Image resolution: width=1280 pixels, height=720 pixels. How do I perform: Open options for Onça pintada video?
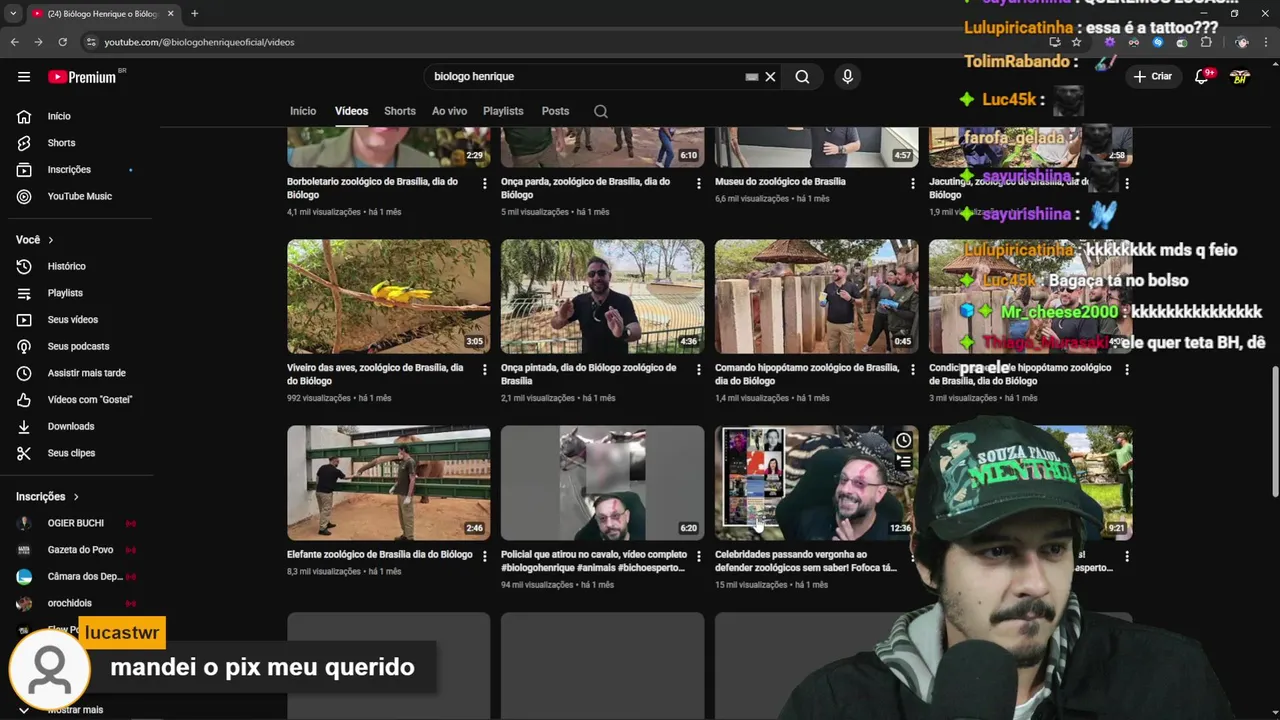[699, 370]
